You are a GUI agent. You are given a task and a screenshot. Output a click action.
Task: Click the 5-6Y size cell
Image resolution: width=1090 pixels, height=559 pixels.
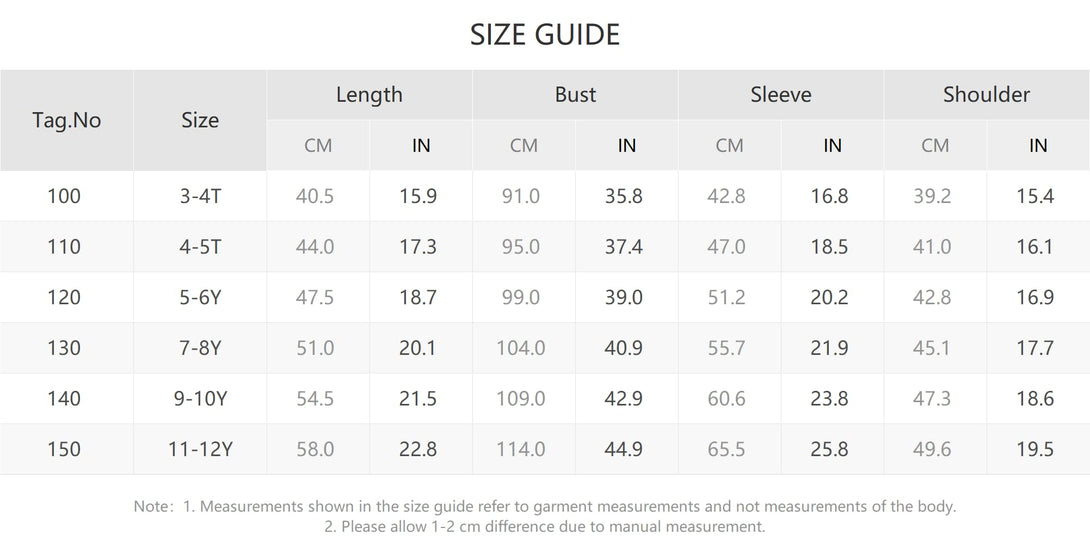(200, 298)
